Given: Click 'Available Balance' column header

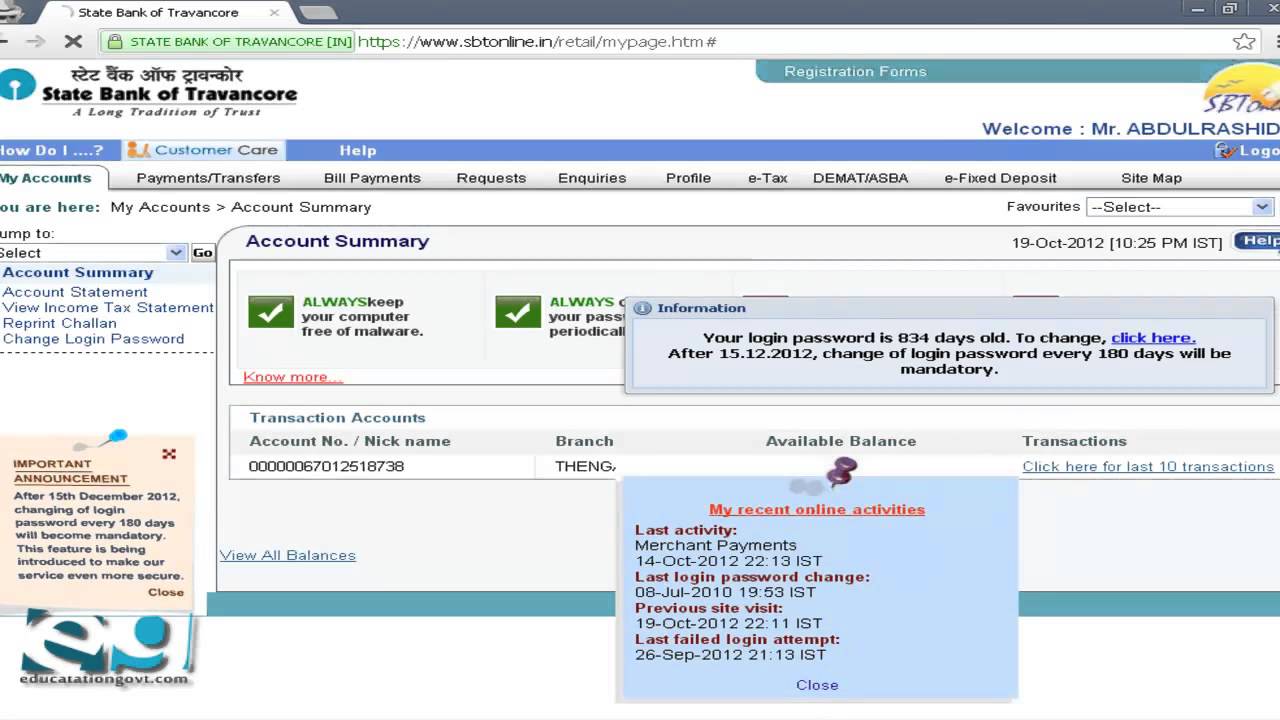Looking at the screenshot, I should point(841,441).
